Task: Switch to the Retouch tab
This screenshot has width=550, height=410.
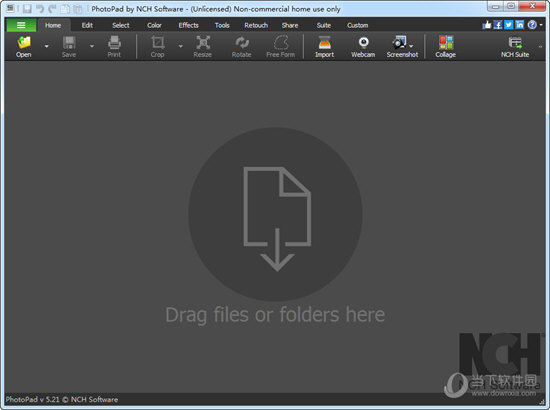Action: (256, 25)
